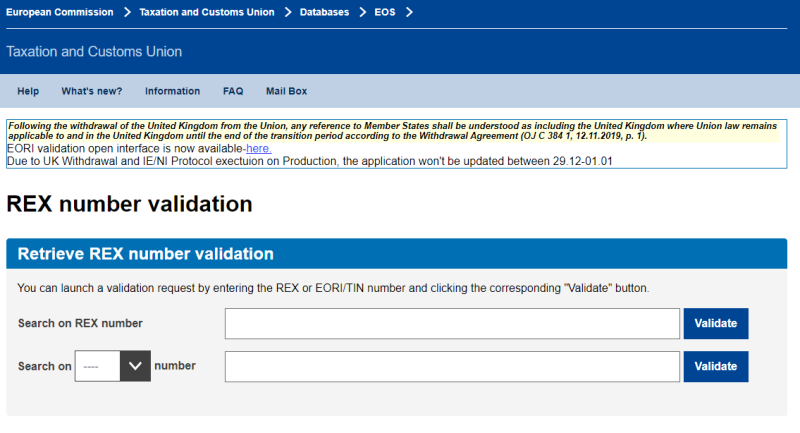
Task: Click the UK withdrawal italic notice text
Action: [392, 131]
